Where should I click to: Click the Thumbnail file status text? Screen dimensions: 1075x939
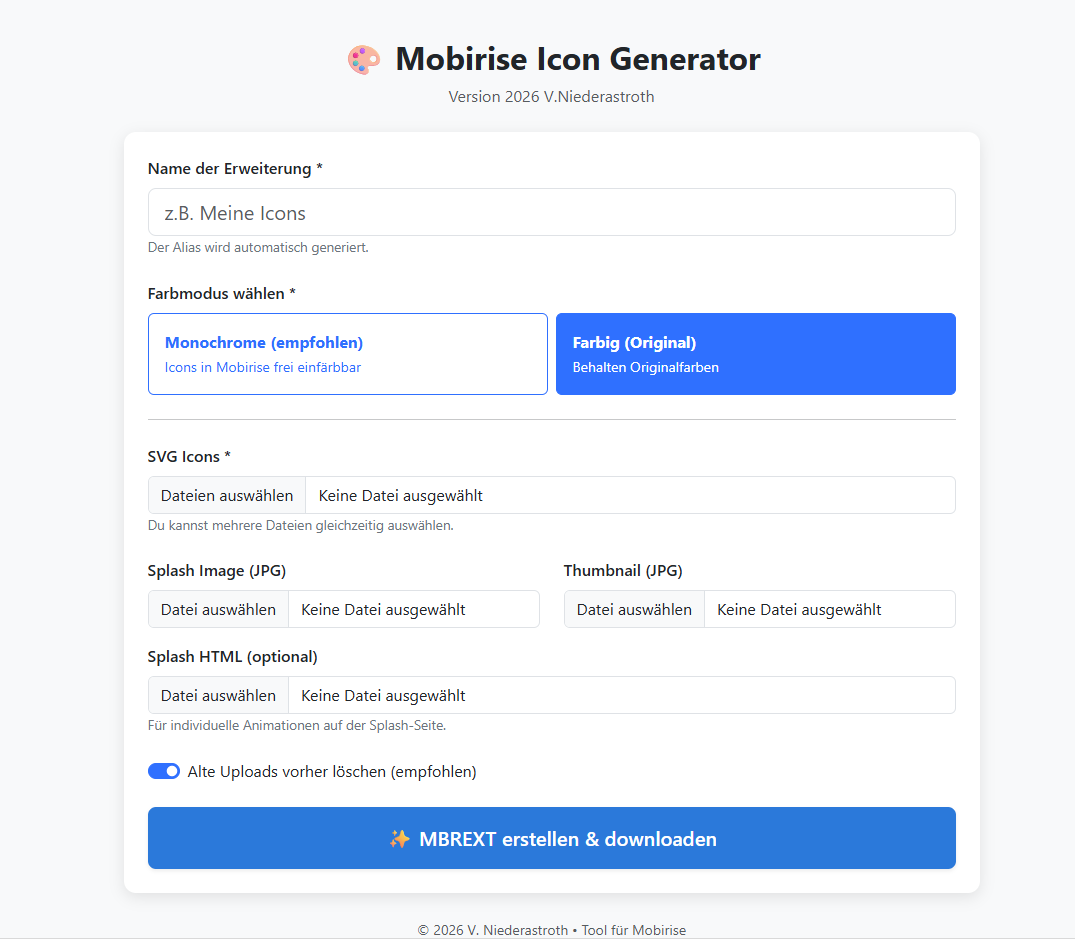[x=799, y=609]
